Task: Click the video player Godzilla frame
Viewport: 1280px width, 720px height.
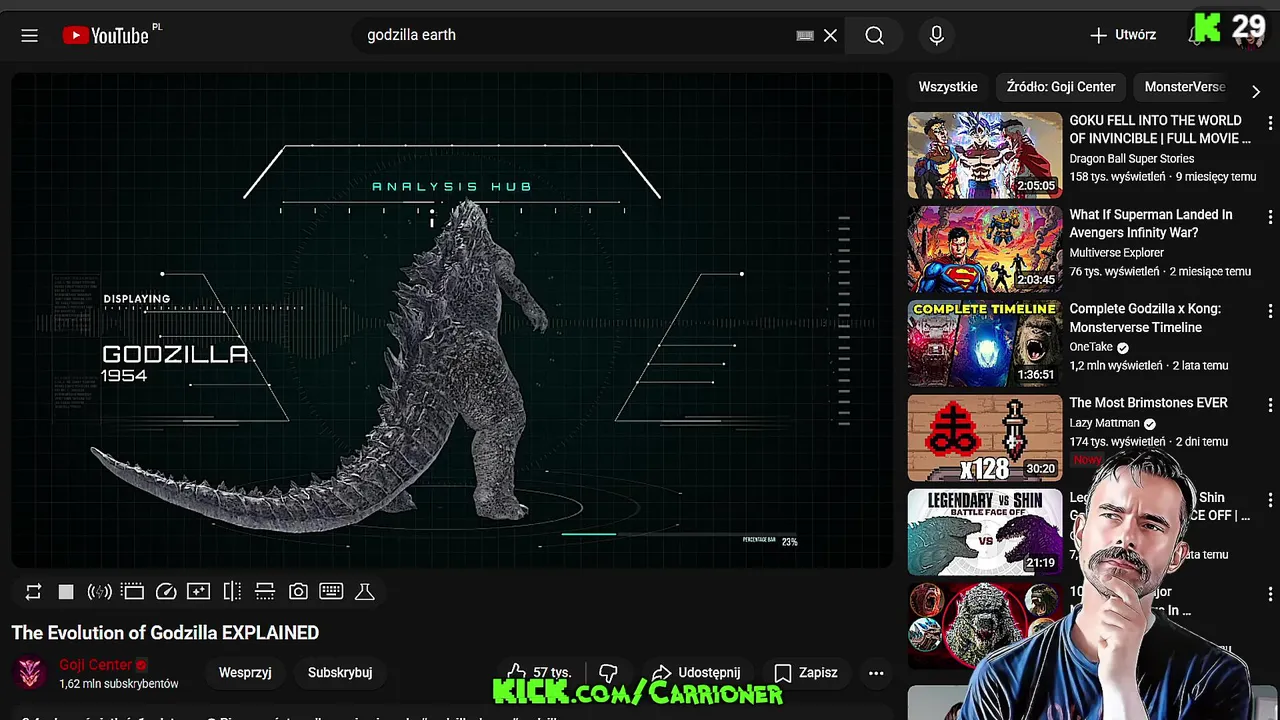Action: (x=452, y=320)
